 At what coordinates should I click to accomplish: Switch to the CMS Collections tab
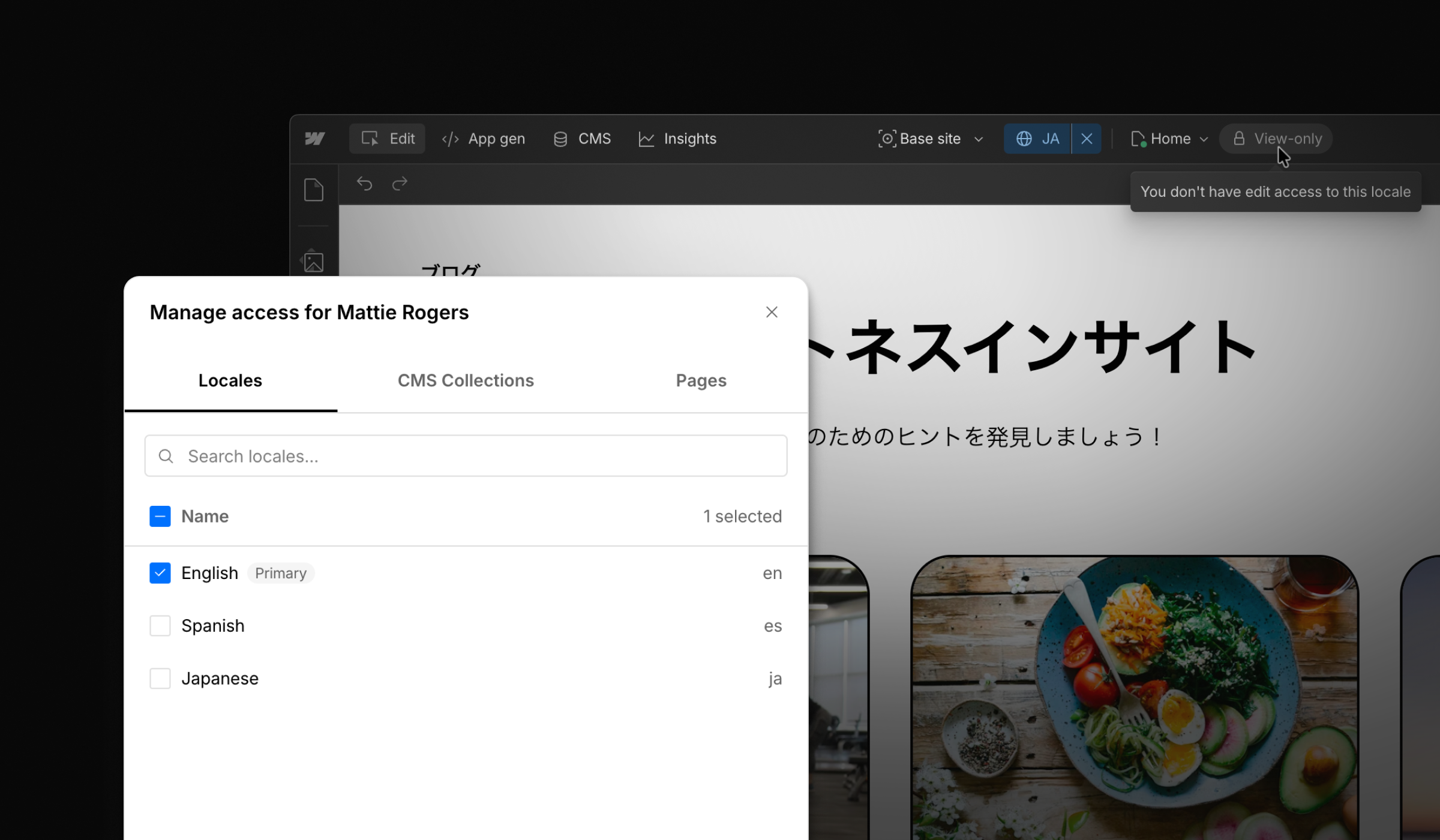point(466,380)
